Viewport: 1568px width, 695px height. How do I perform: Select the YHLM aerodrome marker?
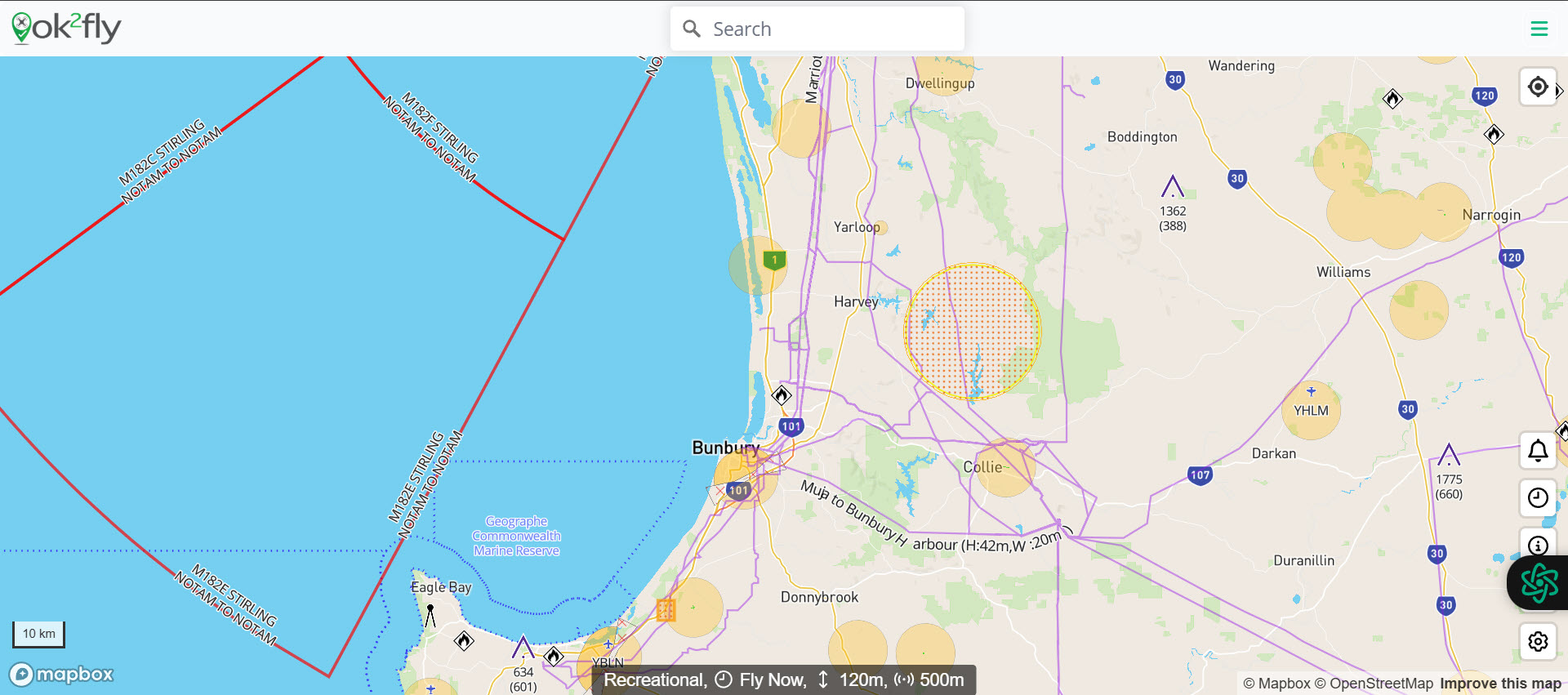tap(1311, 409)
